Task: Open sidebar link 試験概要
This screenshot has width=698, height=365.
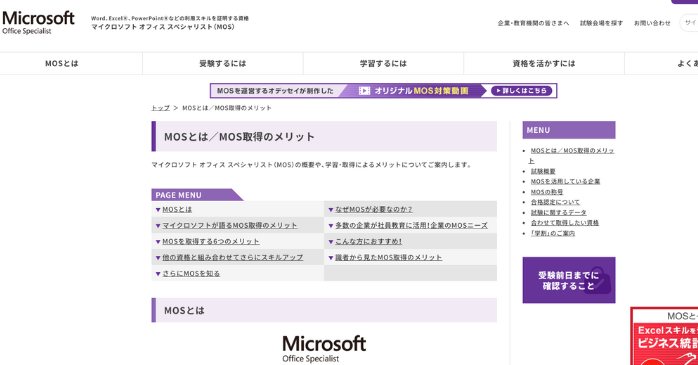Action: point(543,171)
